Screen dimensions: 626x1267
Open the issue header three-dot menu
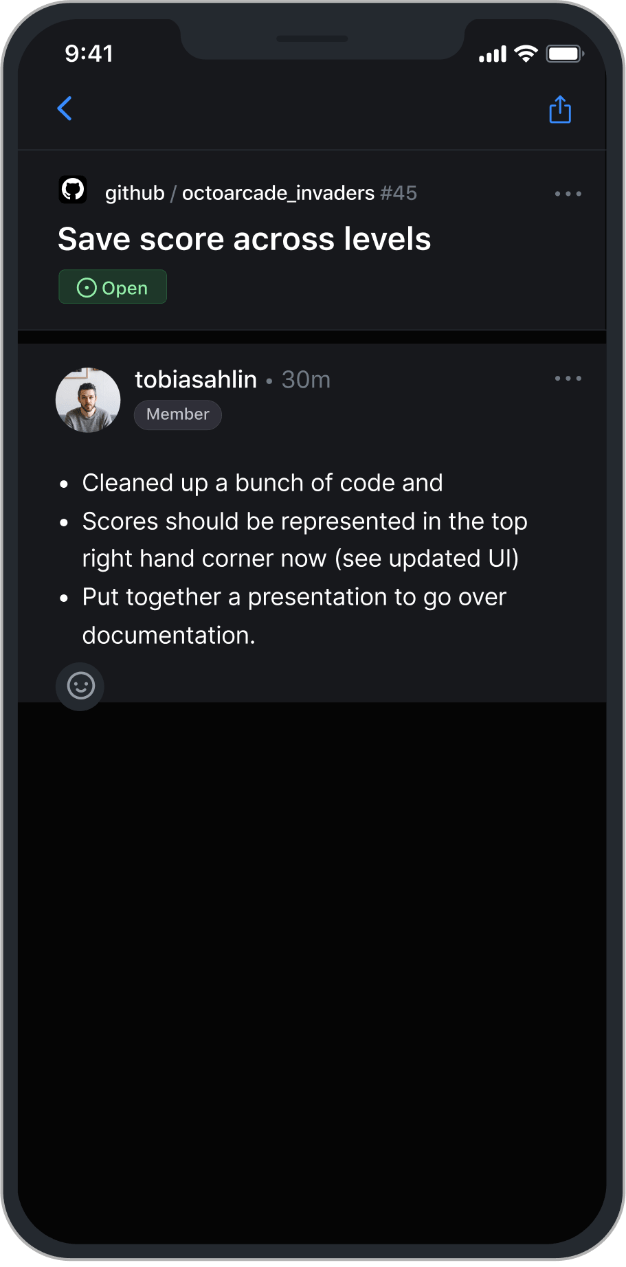pyautogui.click(x=568, y=194)
